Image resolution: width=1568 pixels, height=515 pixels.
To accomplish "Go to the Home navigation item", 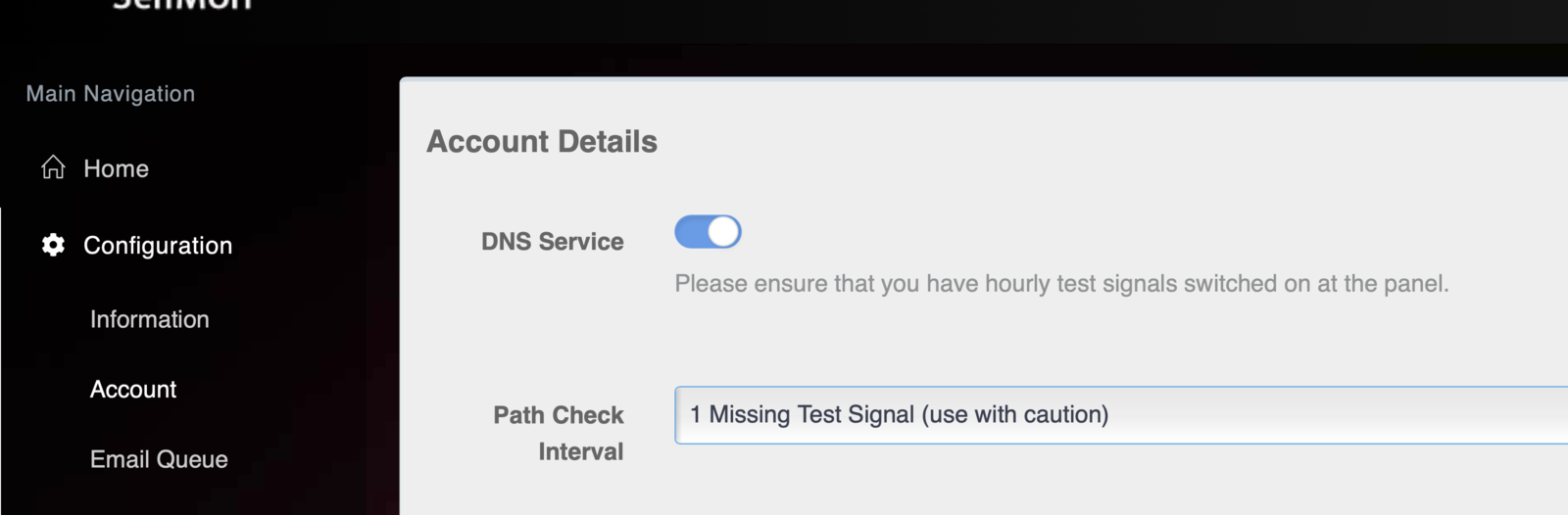I will click(116, 168).
